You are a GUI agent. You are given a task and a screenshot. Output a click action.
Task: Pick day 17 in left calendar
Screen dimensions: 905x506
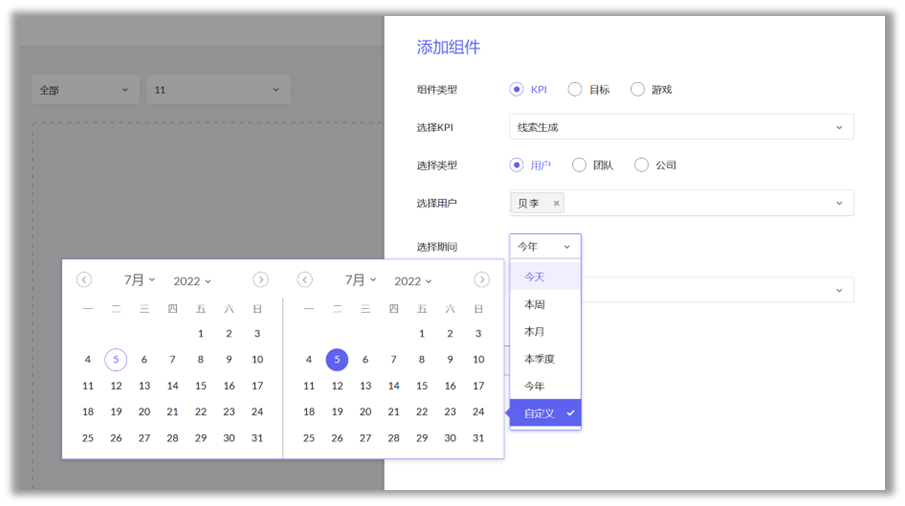pyautogui.click(x=257, y=386)
